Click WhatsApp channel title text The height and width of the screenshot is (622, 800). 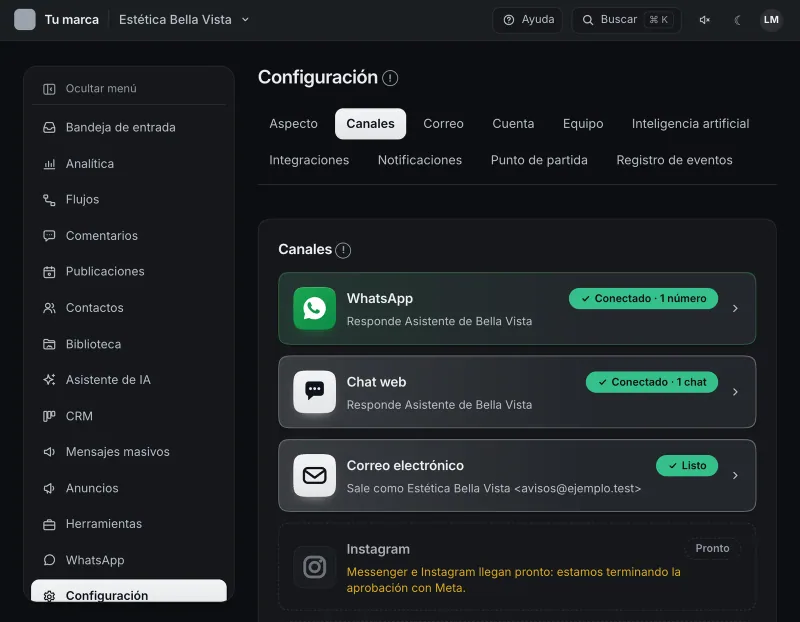380,298
